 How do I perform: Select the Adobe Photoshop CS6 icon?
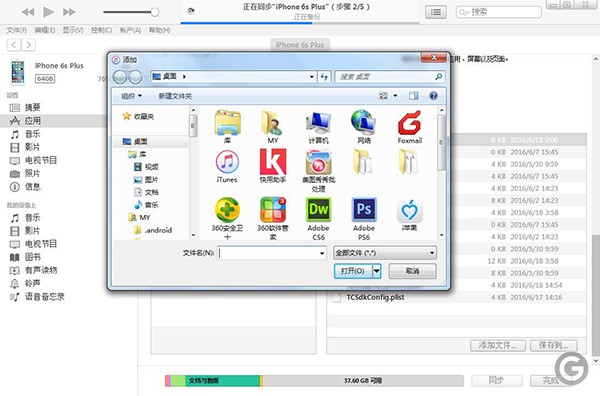coord(364,210)
